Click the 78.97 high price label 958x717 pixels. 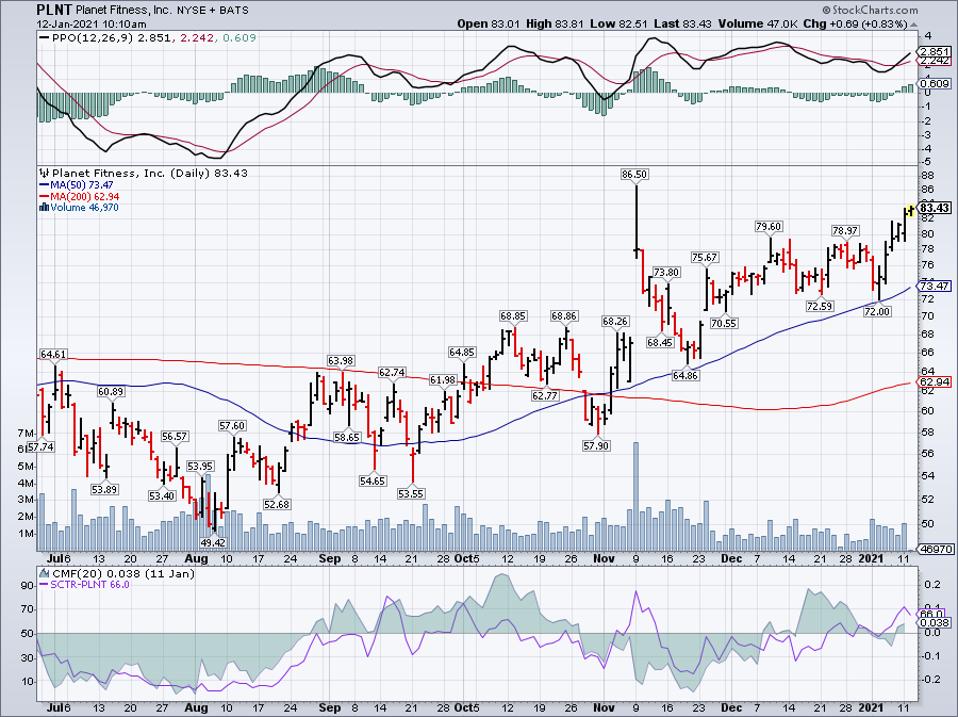click(x=845, y=231)
